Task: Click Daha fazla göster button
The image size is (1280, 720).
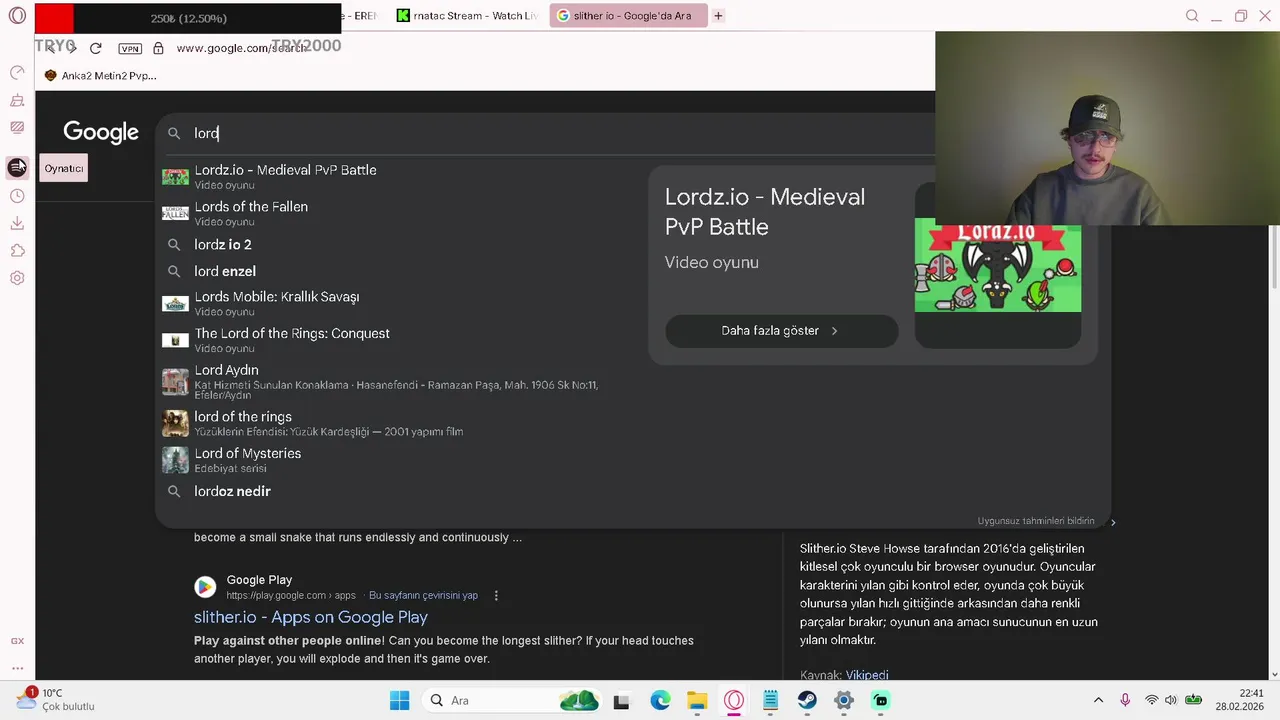Action: click(781, 331)
